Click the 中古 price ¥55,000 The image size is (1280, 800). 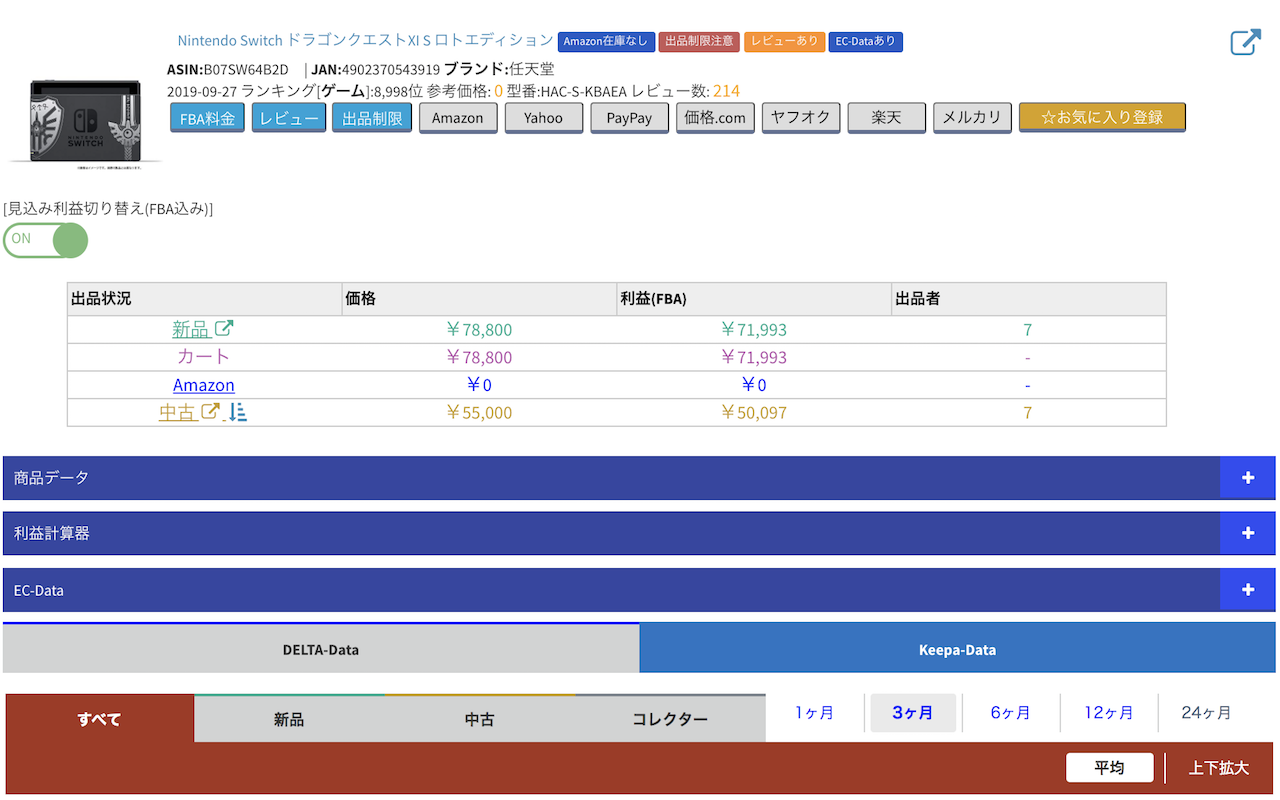pyautogui.click(x=478, y=412)
